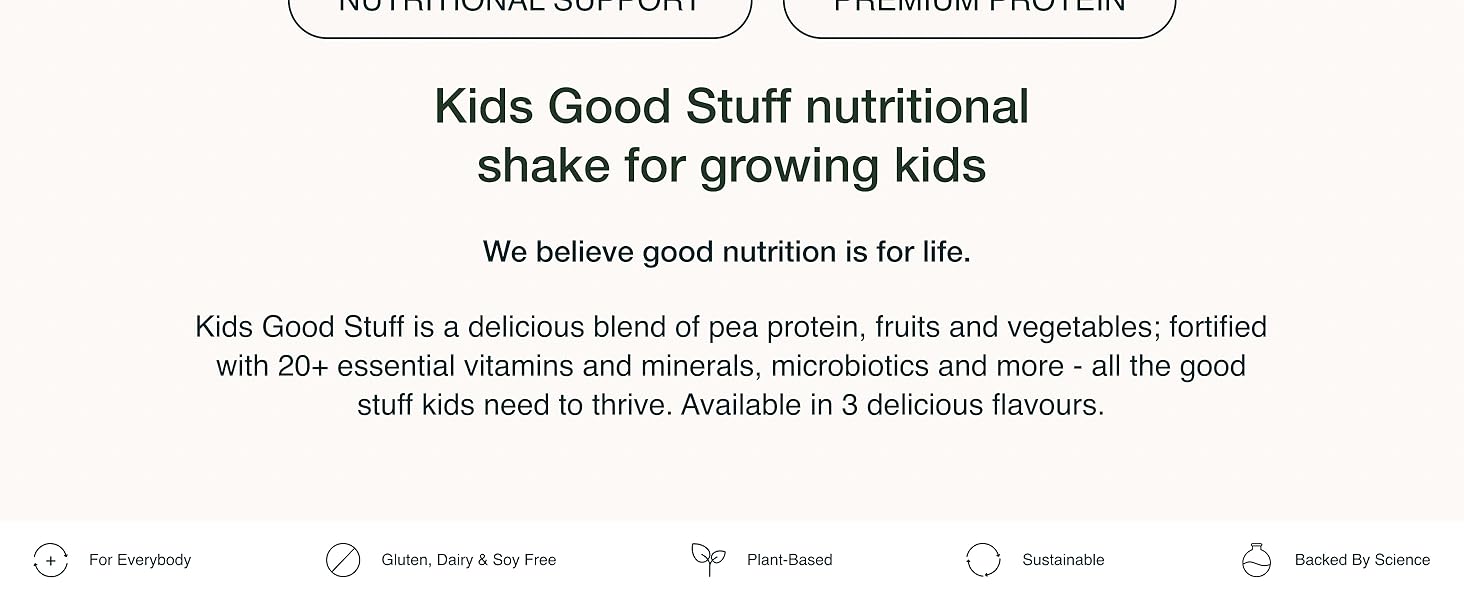Click the "shake for growing kids" heading line
Image resolution: width=1464 pixels, height=600 pixels.
(731, 165)
